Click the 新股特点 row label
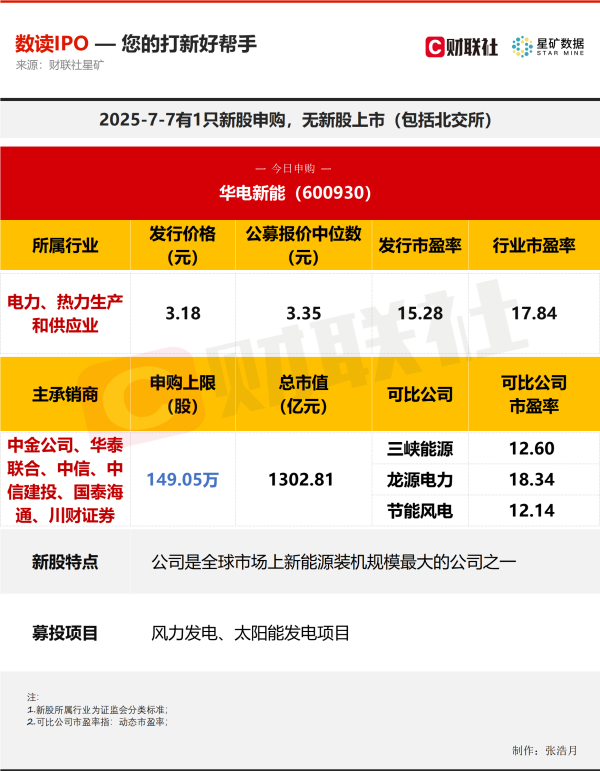600x771 pixels. 65,562
